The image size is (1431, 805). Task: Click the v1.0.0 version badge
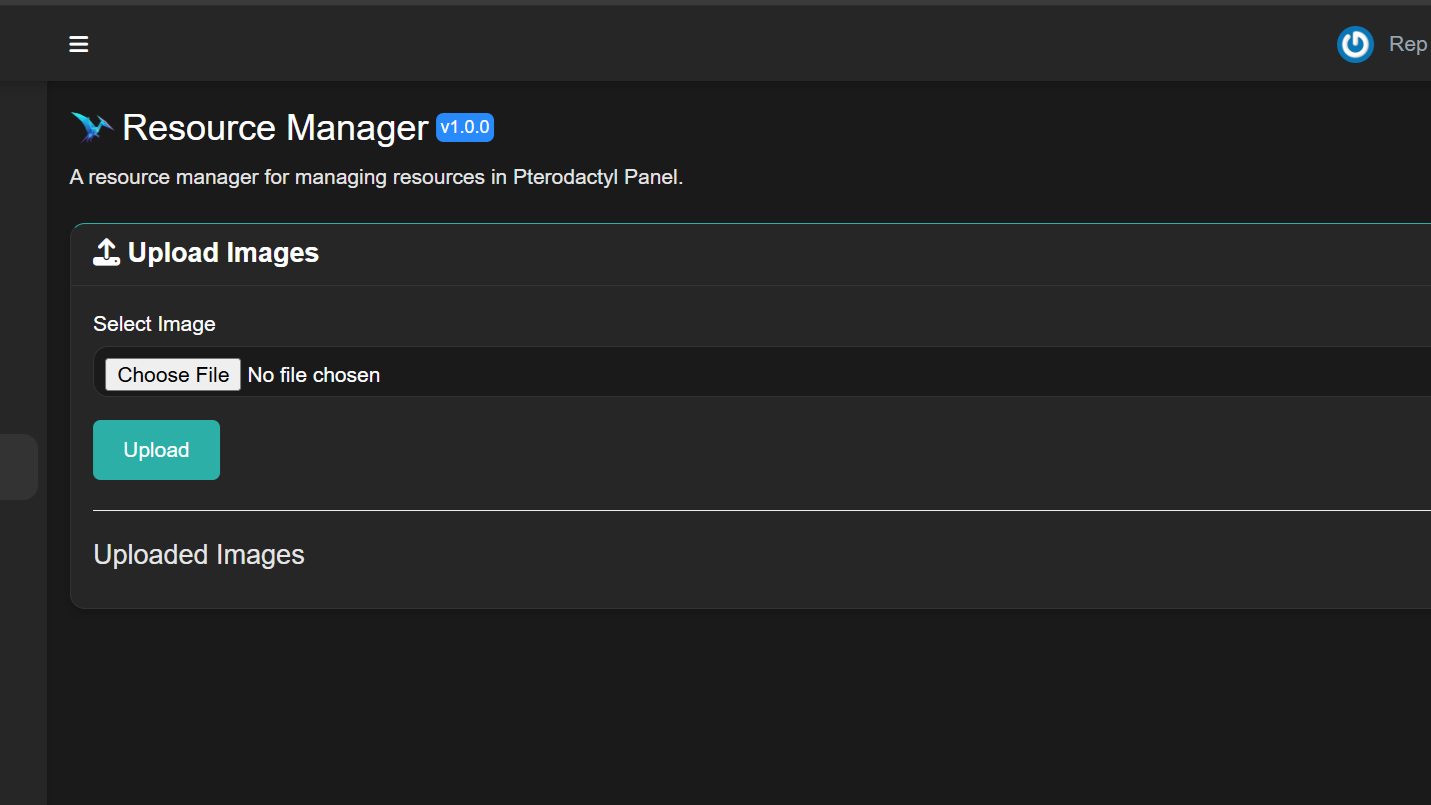click(465, 128)
